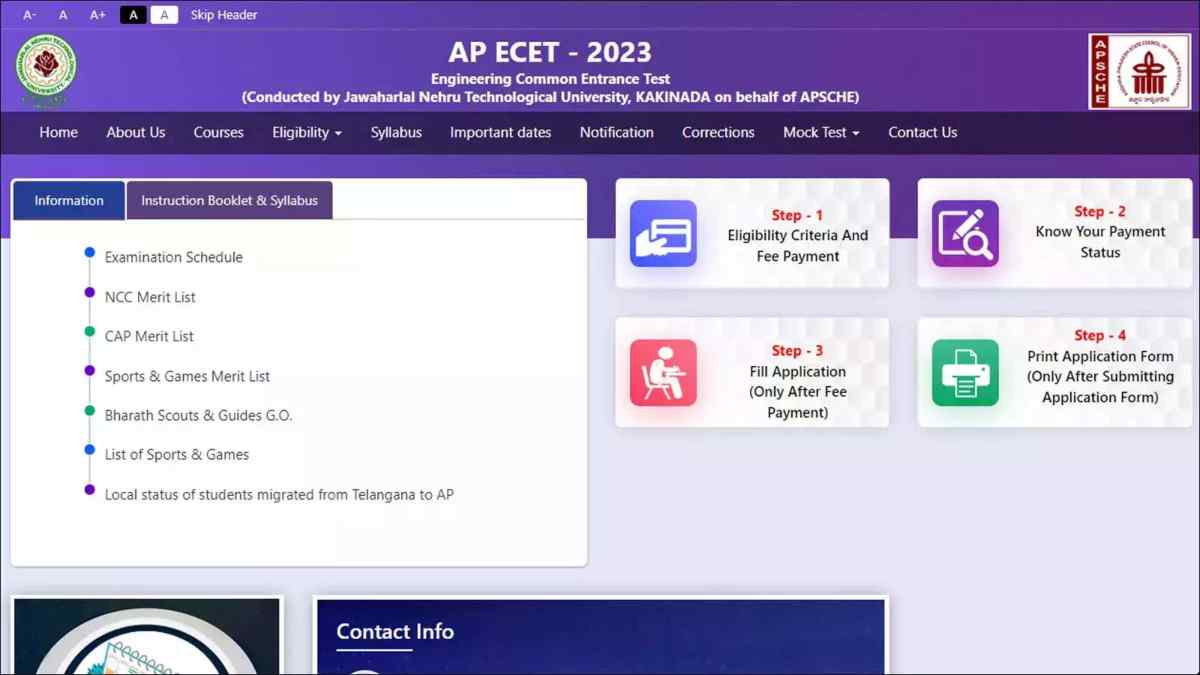Open the Examination Schedule link
The height and width of the screenshot is (675, 1200).
[x=174, y=257]
